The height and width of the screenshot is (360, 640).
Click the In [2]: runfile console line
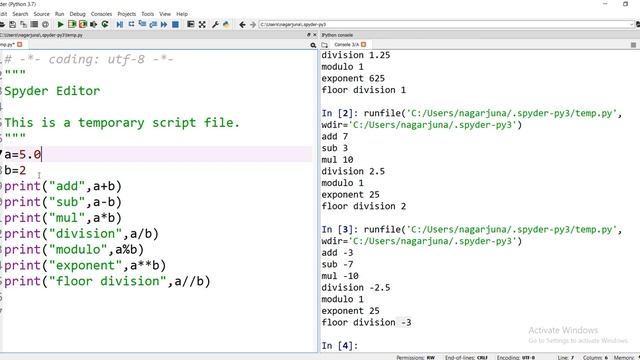472,113
